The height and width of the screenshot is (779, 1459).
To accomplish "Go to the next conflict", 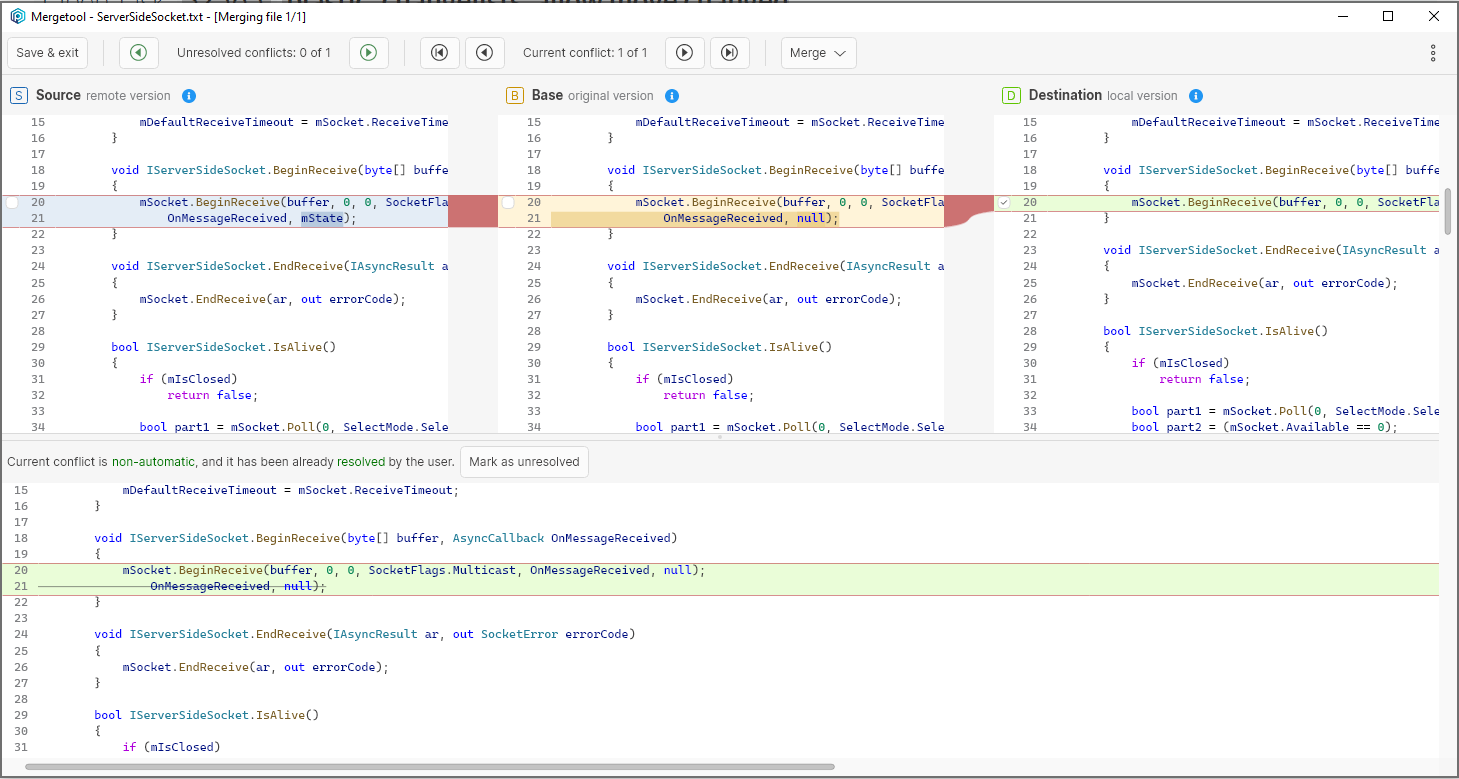I will 685,52.
